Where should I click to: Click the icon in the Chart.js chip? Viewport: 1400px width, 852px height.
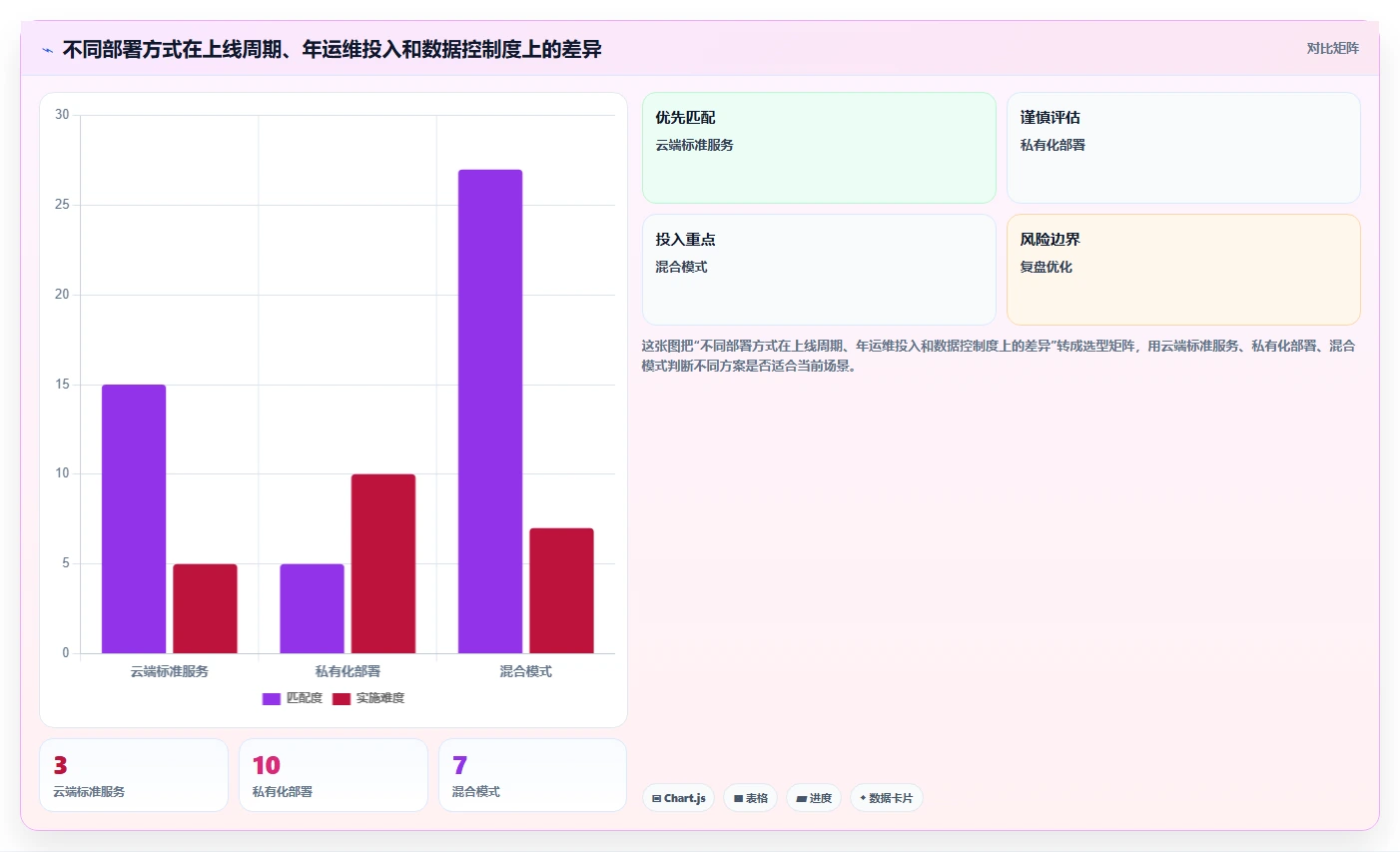(656, 799)
